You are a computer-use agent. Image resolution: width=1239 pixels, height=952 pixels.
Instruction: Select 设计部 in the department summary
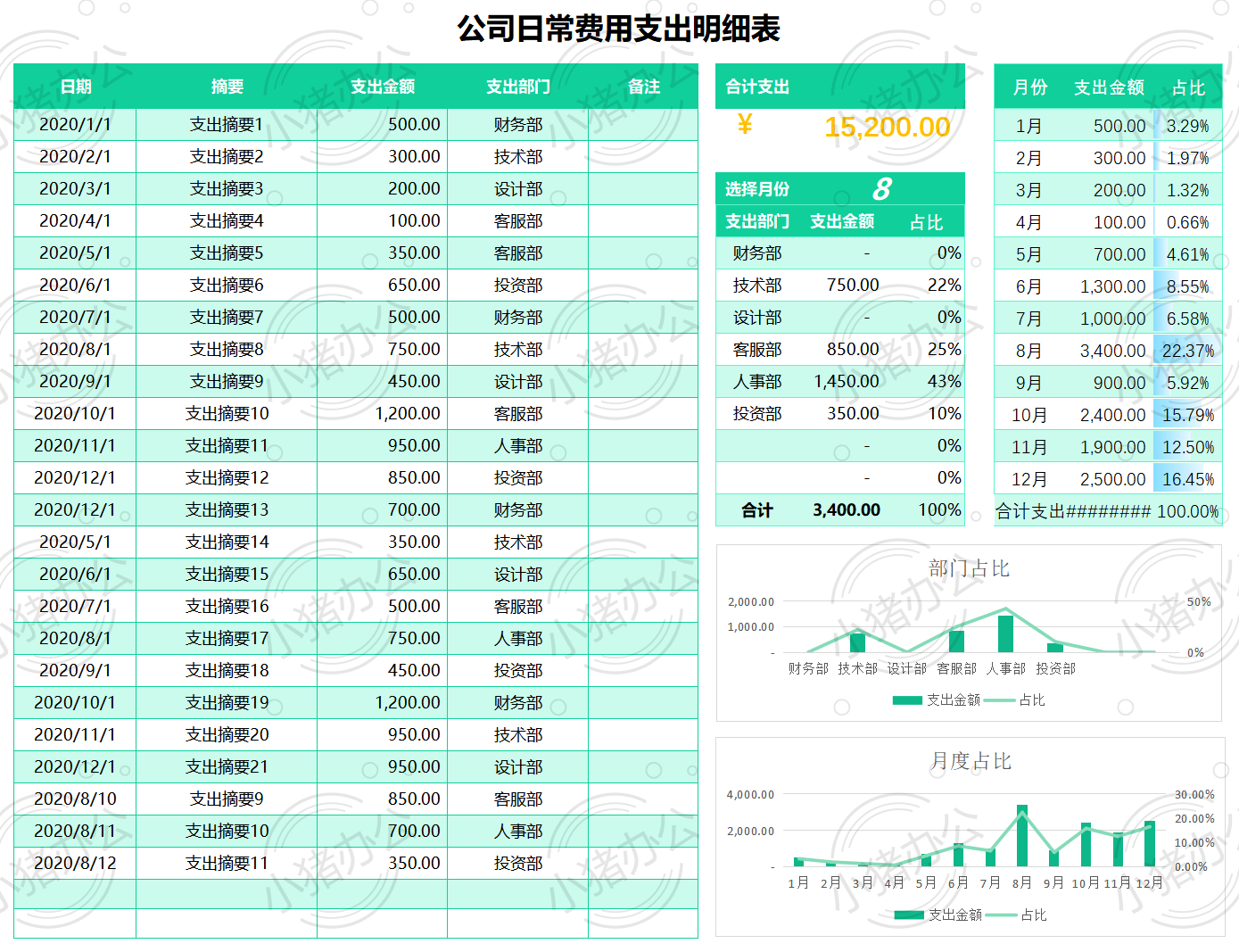(757, 317)
